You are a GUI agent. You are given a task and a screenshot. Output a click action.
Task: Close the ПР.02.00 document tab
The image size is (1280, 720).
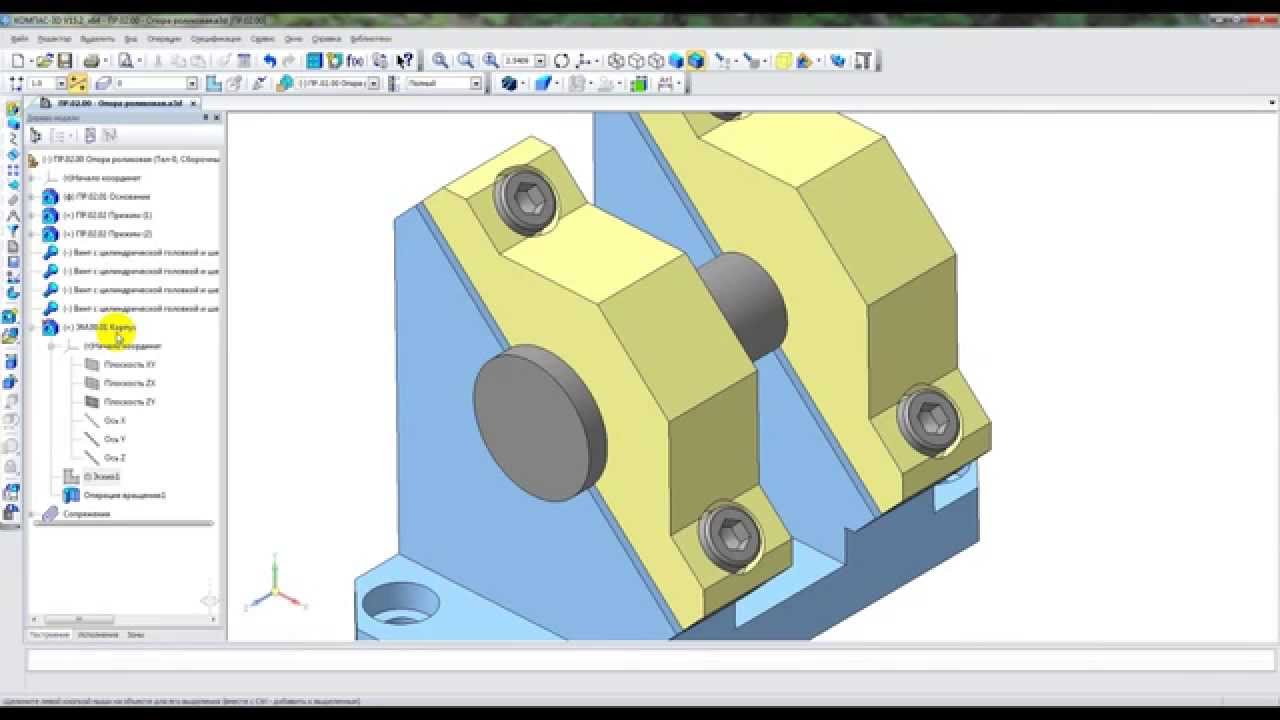194,103
